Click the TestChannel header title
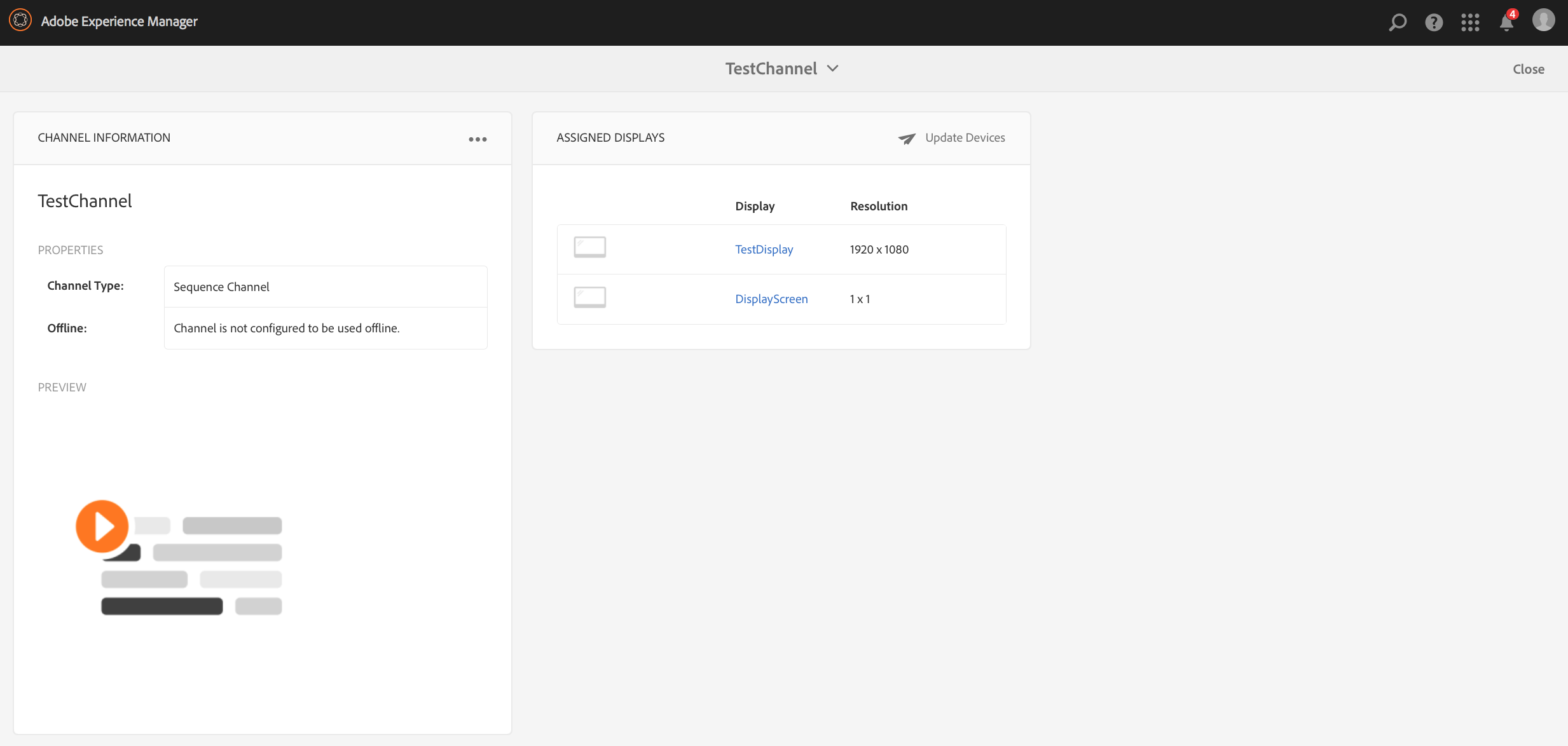 tap(771, 69)
